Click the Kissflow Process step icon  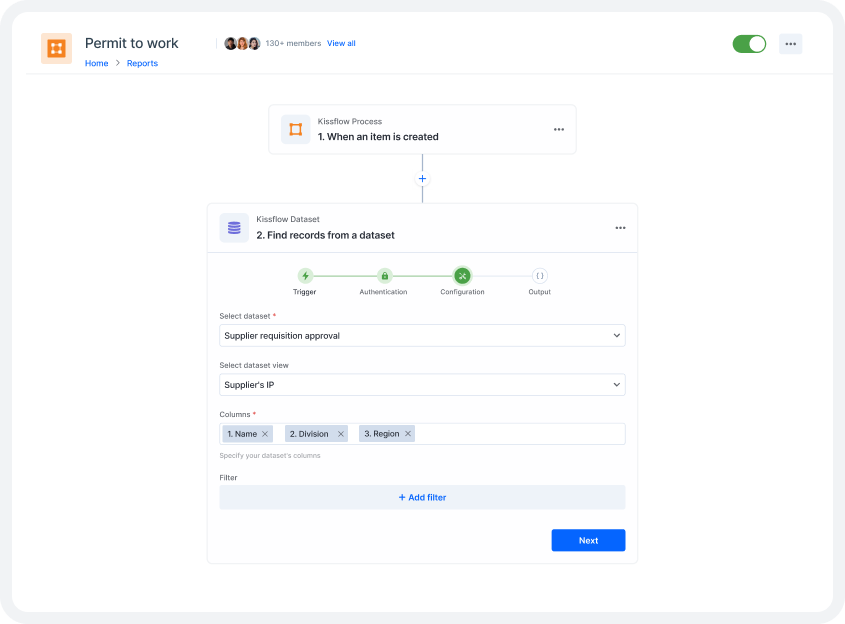[296, 129]
